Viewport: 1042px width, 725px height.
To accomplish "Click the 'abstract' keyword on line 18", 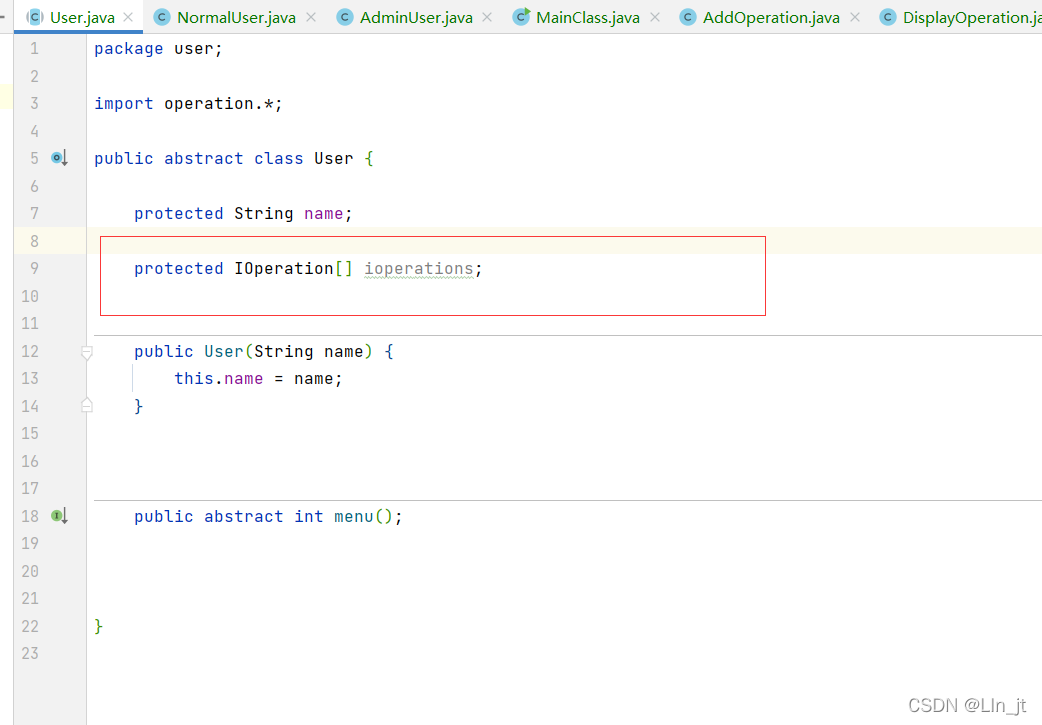I will (243, 516).
